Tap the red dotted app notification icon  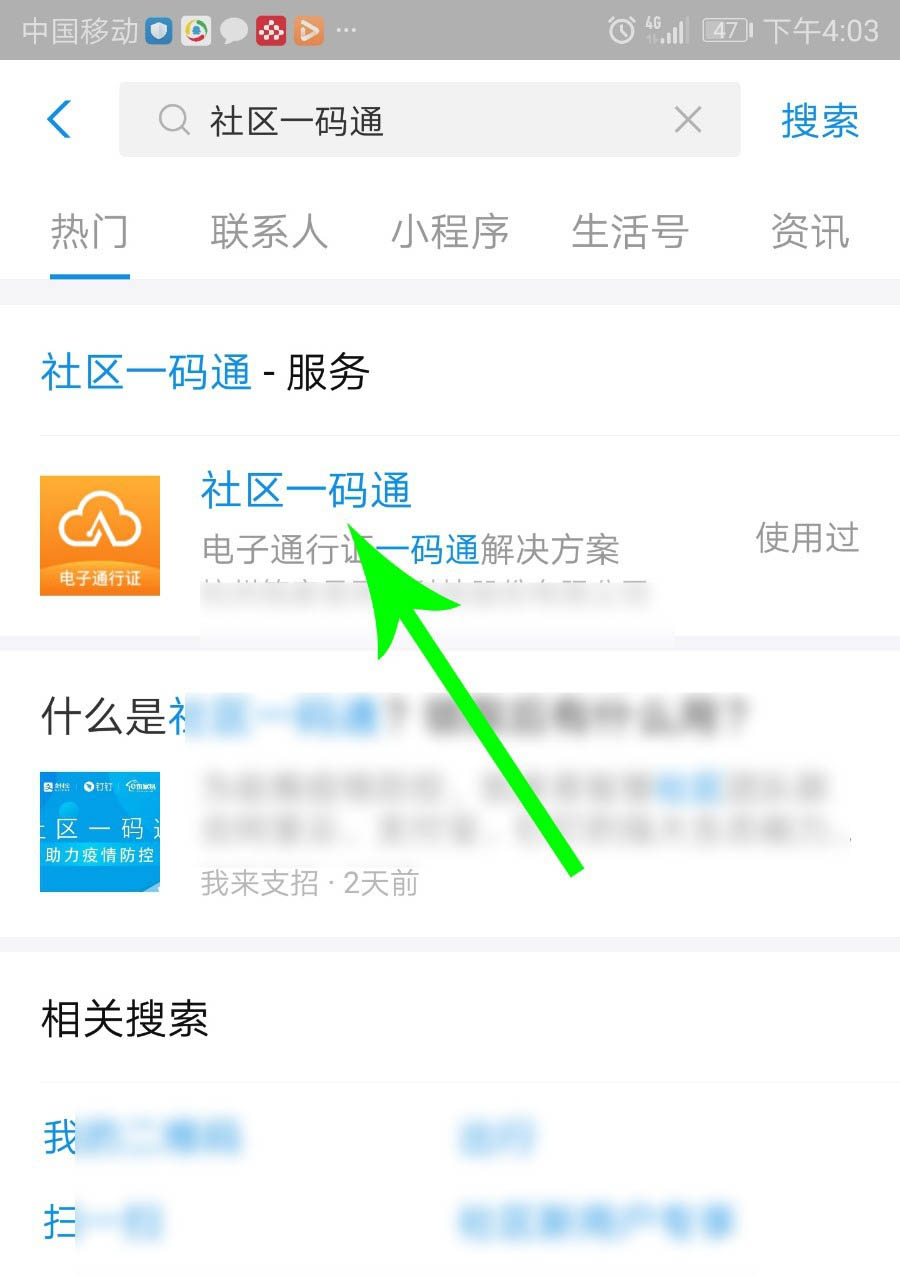pos(271,31)
